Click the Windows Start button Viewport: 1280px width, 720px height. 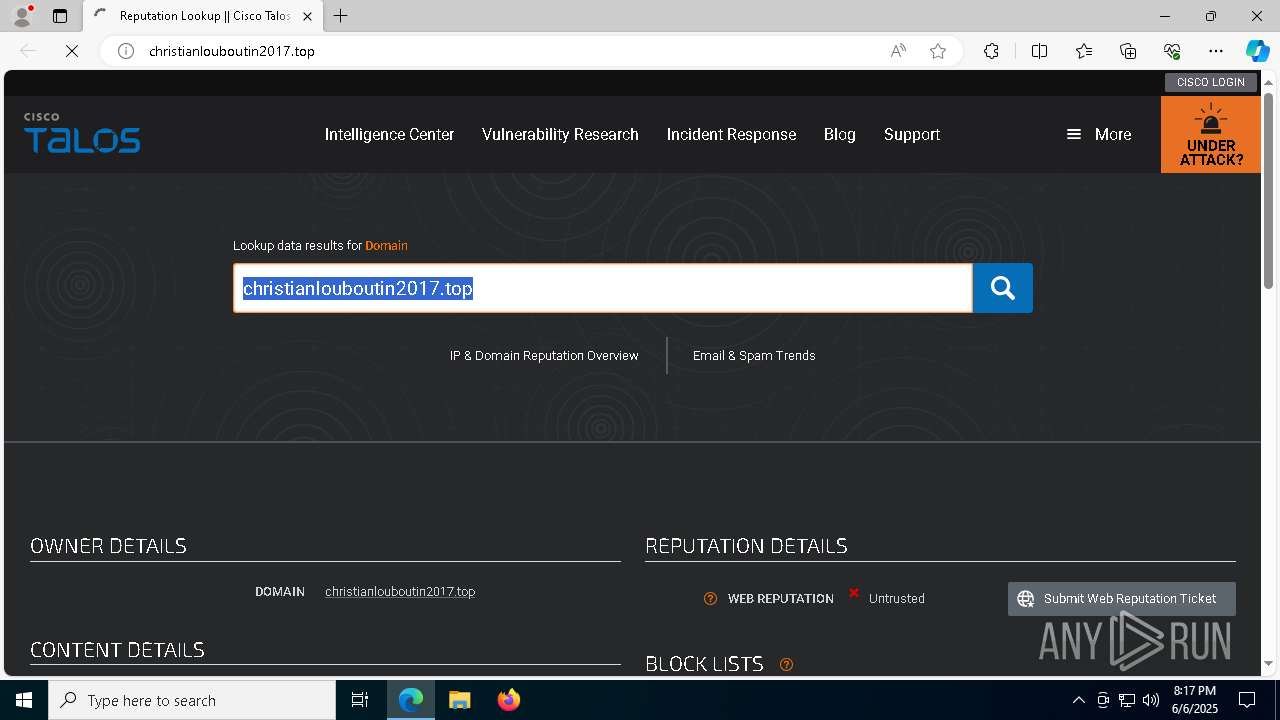click(x=24, y=700)
